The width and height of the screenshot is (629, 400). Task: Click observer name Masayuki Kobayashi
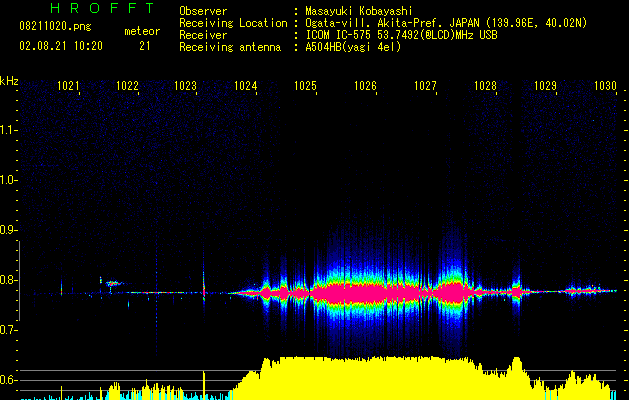click(x=359, y=11)
